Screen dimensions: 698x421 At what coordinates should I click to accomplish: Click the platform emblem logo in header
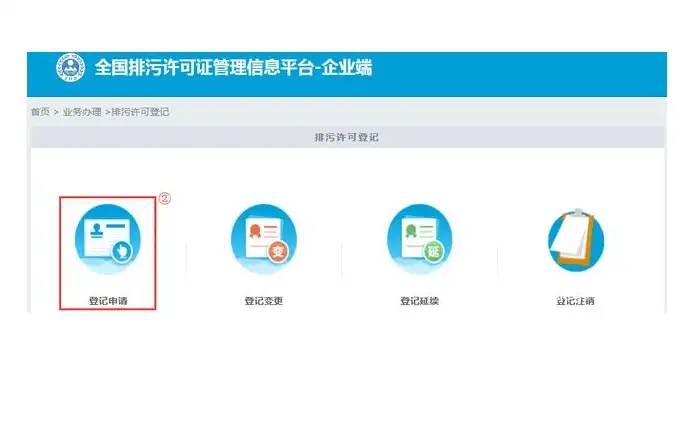70,68
